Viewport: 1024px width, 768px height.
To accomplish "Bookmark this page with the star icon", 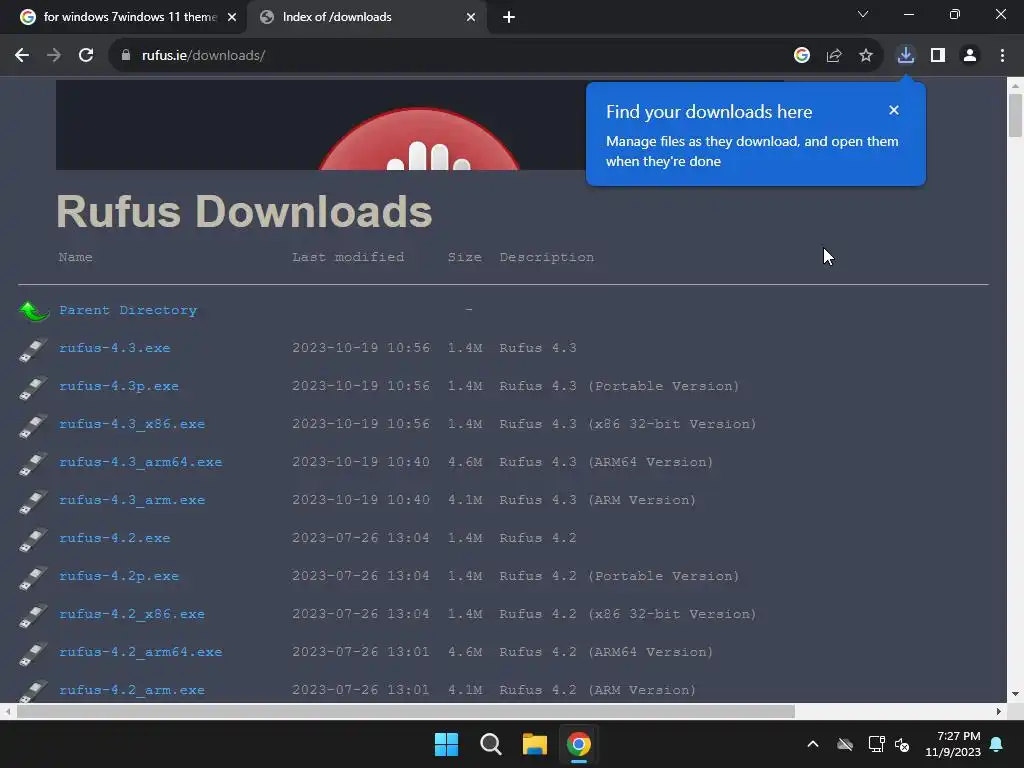I will point(866,56).
